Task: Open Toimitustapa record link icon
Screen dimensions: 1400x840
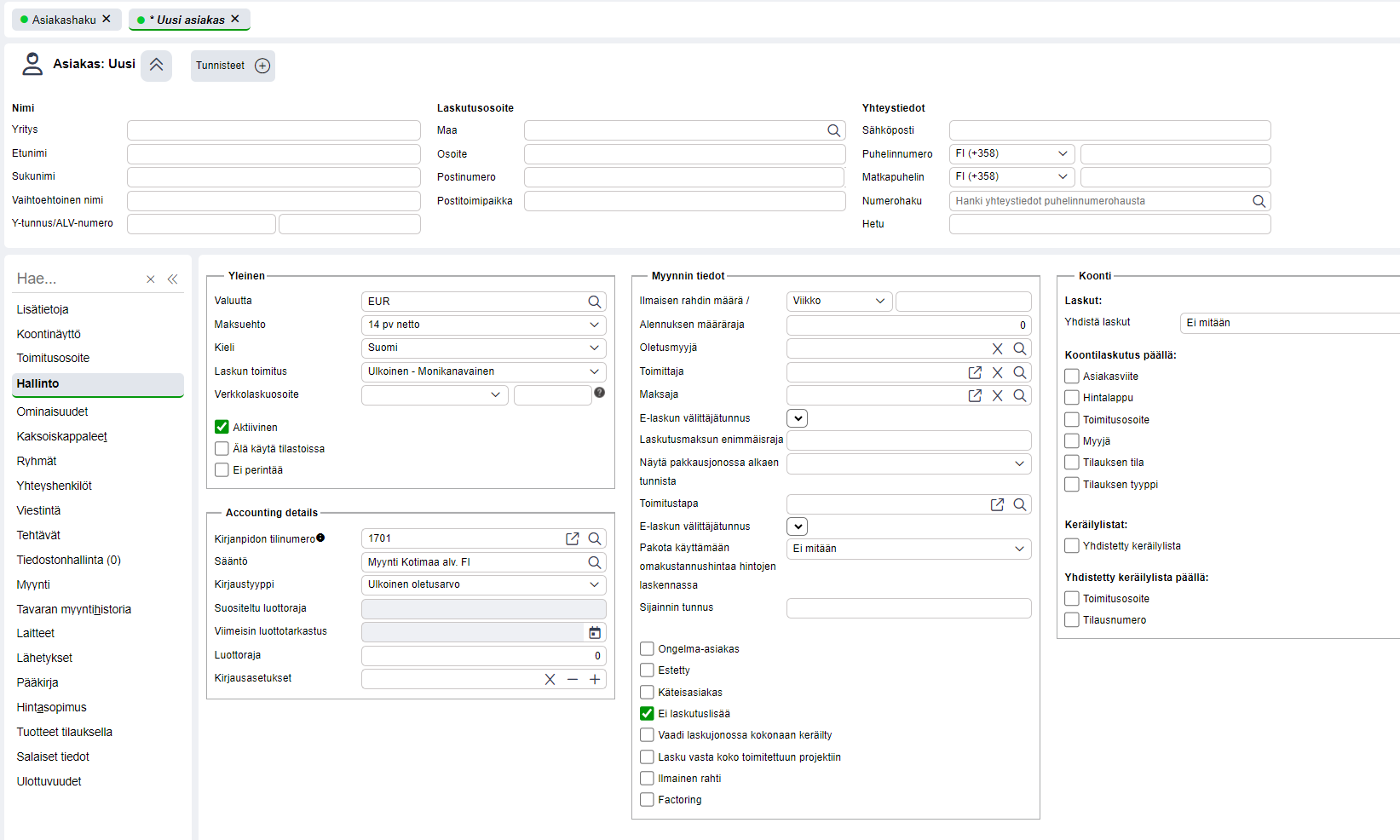Action: [997, 504]
